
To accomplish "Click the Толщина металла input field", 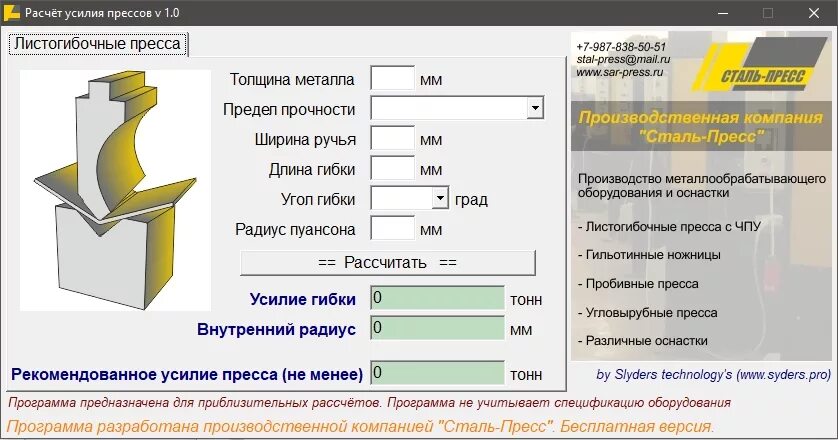I will (x=393, y=79).
